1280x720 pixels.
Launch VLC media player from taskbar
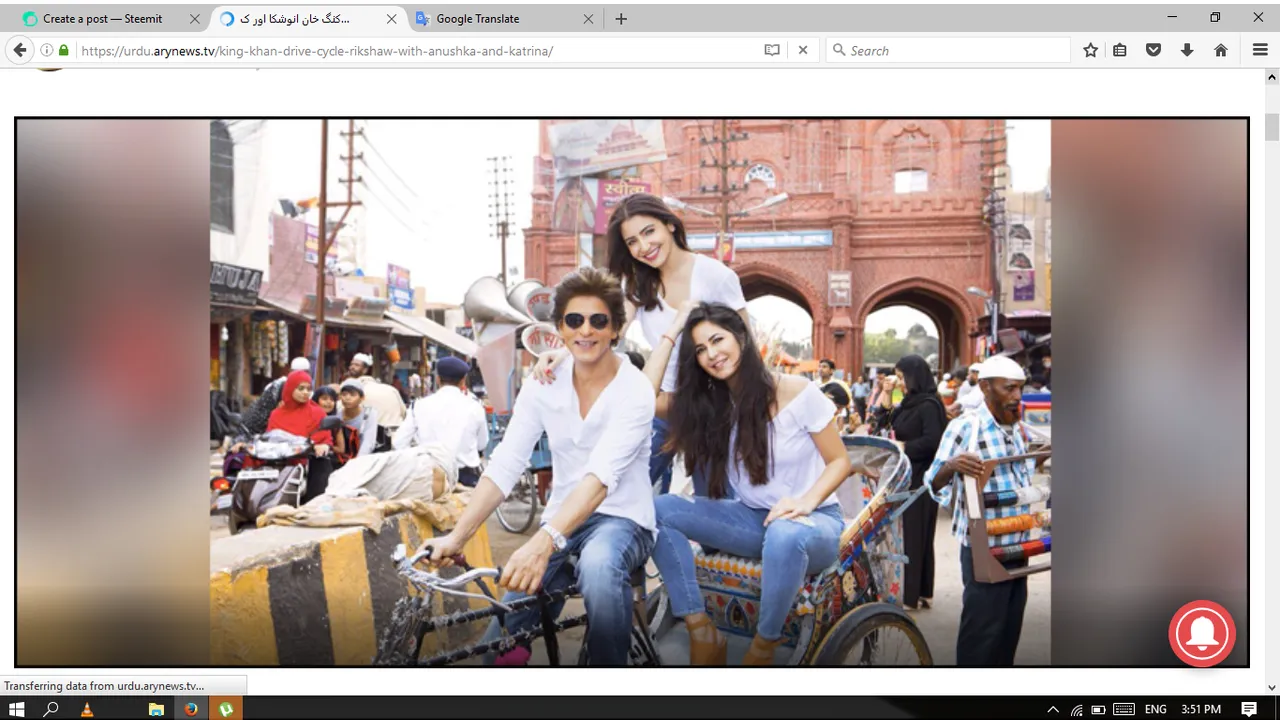pyautogui.click(x=87, y=709)
